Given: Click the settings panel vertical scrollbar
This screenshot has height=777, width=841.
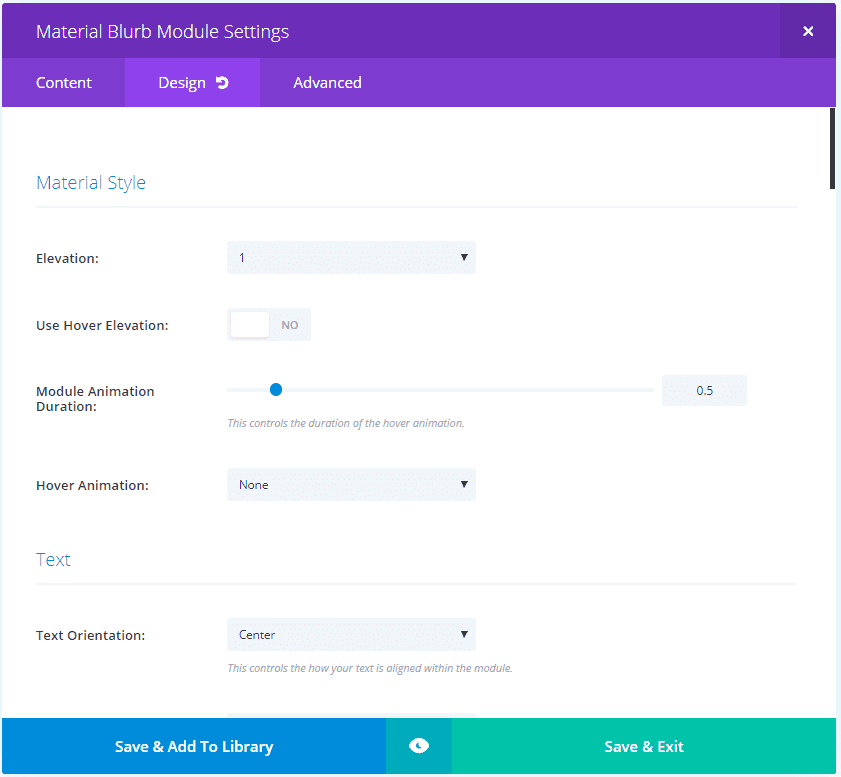Looking at the screenshot, I should pos(832,148).
